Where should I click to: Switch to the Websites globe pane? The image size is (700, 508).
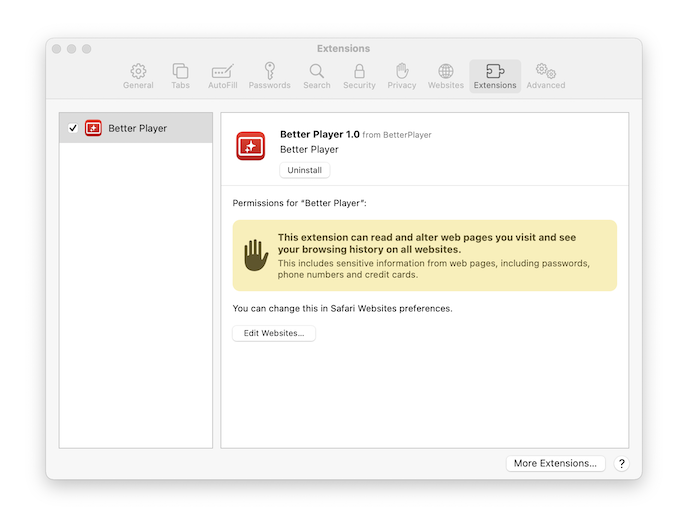click(446, 76)
